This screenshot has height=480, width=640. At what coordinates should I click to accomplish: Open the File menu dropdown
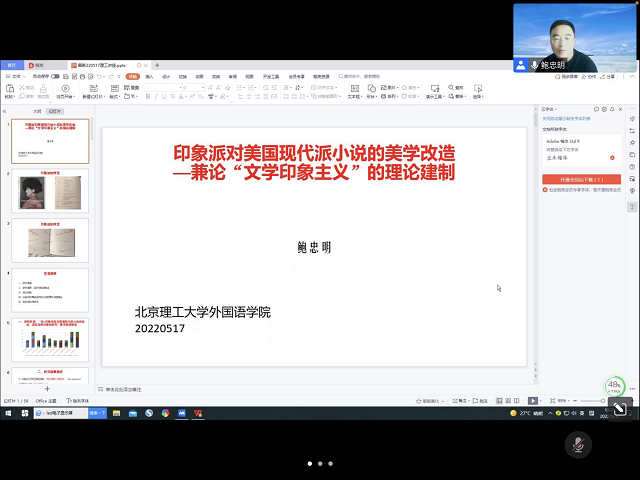click(x=16, y=76)
